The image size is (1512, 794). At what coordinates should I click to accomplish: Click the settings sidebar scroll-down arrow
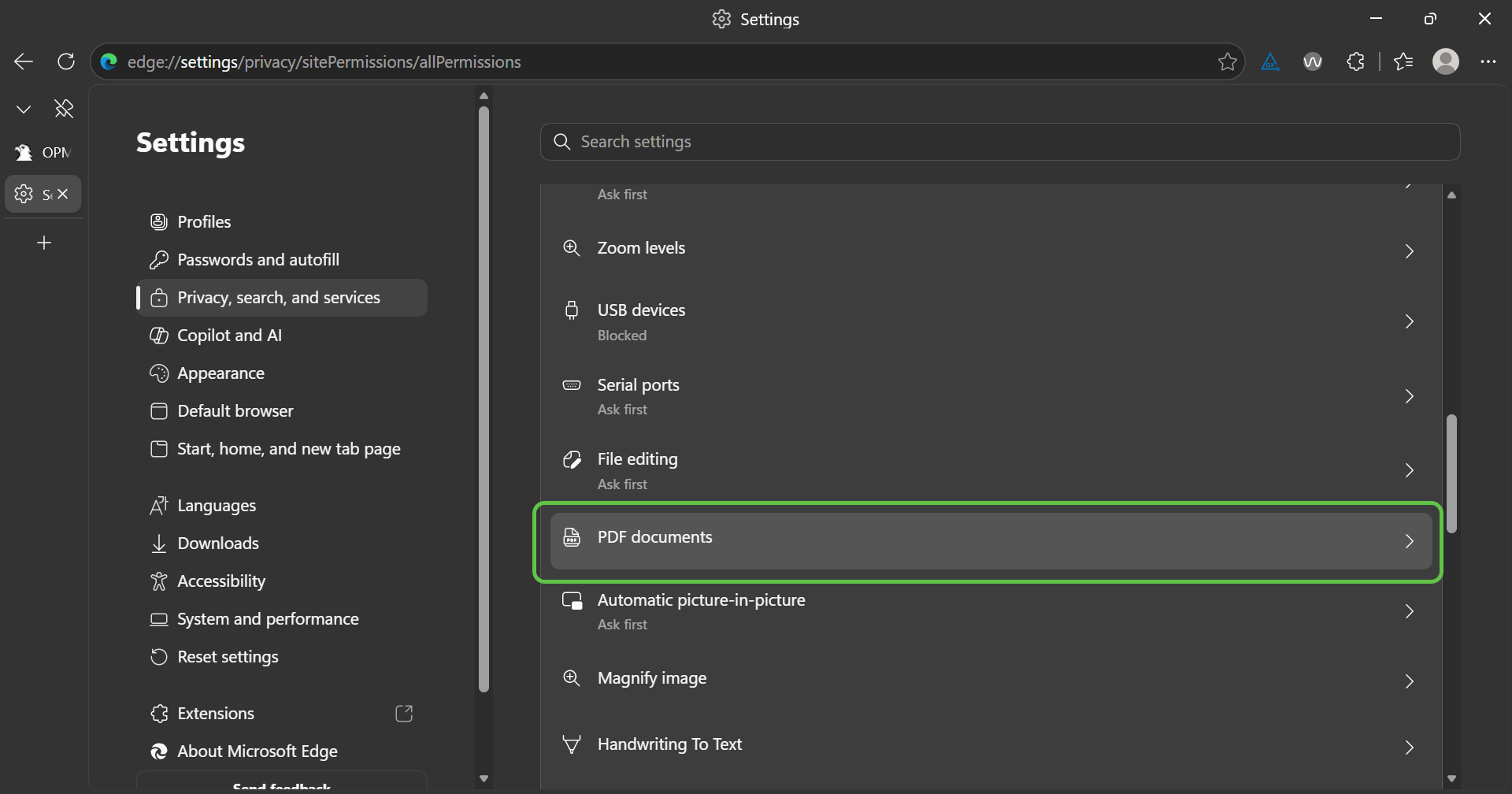click(x=484, y=778)
